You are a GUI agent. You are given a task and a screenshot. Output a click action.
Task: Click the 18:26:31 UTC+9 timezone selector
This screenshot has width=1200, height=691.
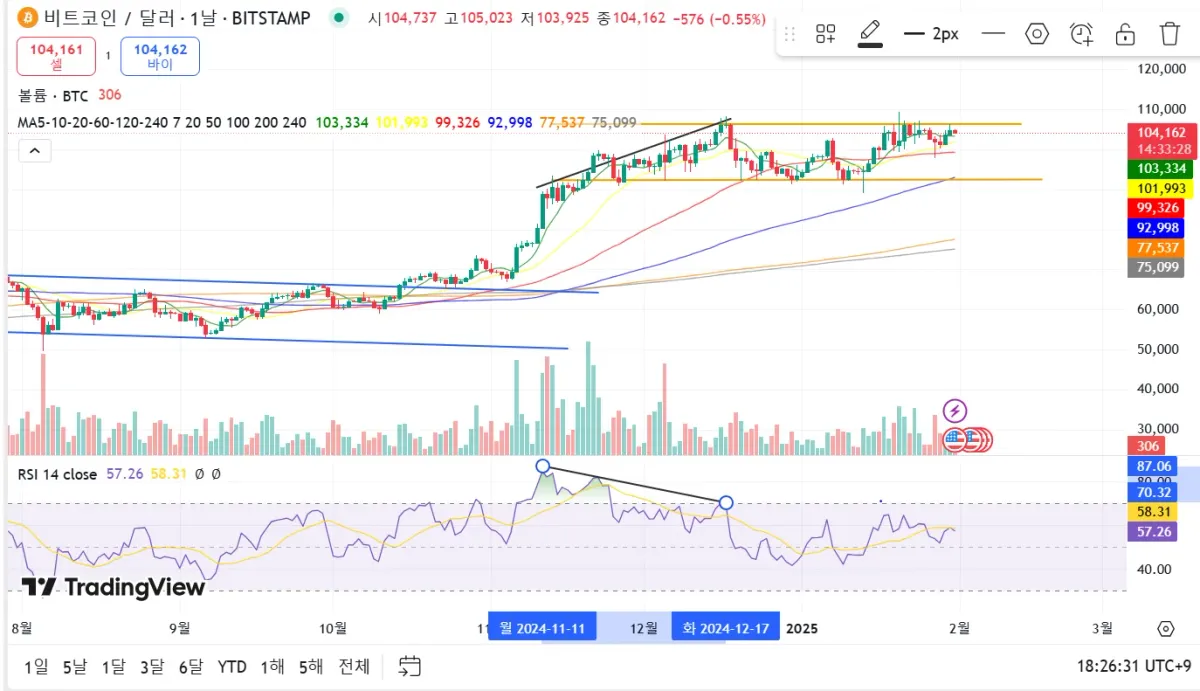pyautogui.click(x=1133, y=666)
